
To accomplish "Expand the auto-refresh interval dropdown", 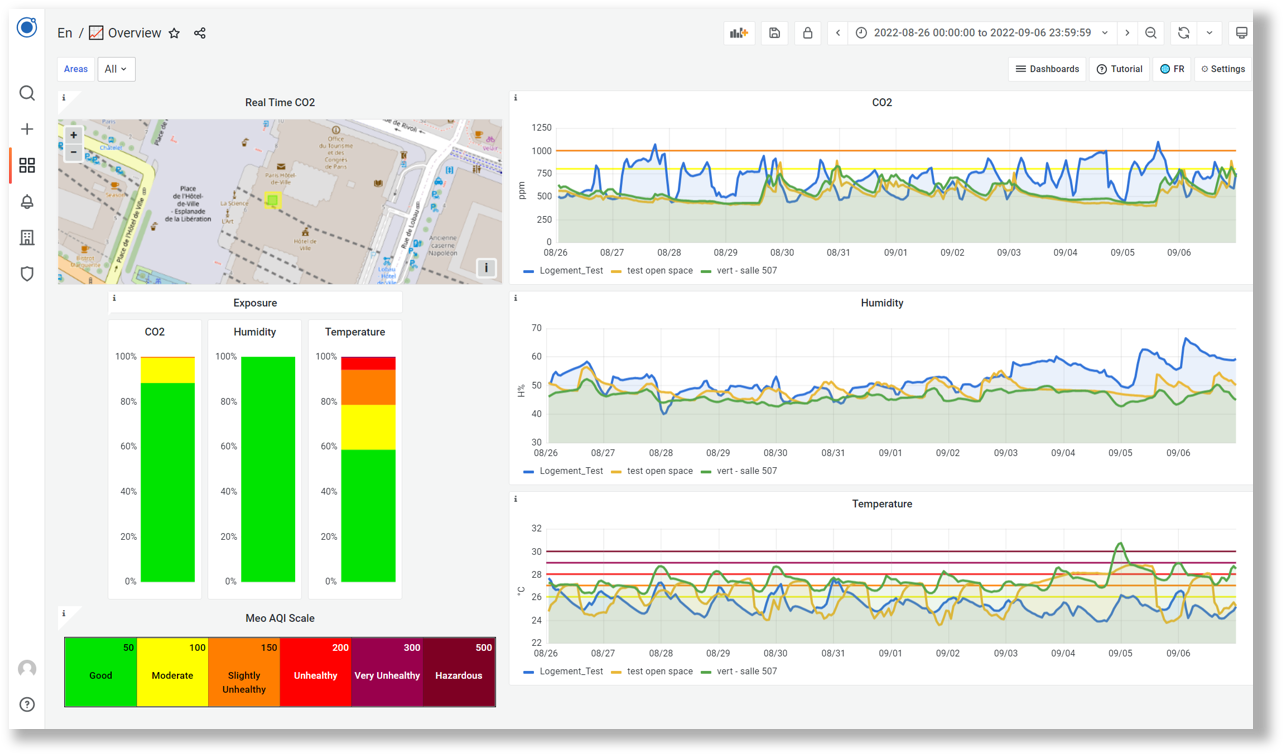I will pyautogui.click(x=1211, y=32).
